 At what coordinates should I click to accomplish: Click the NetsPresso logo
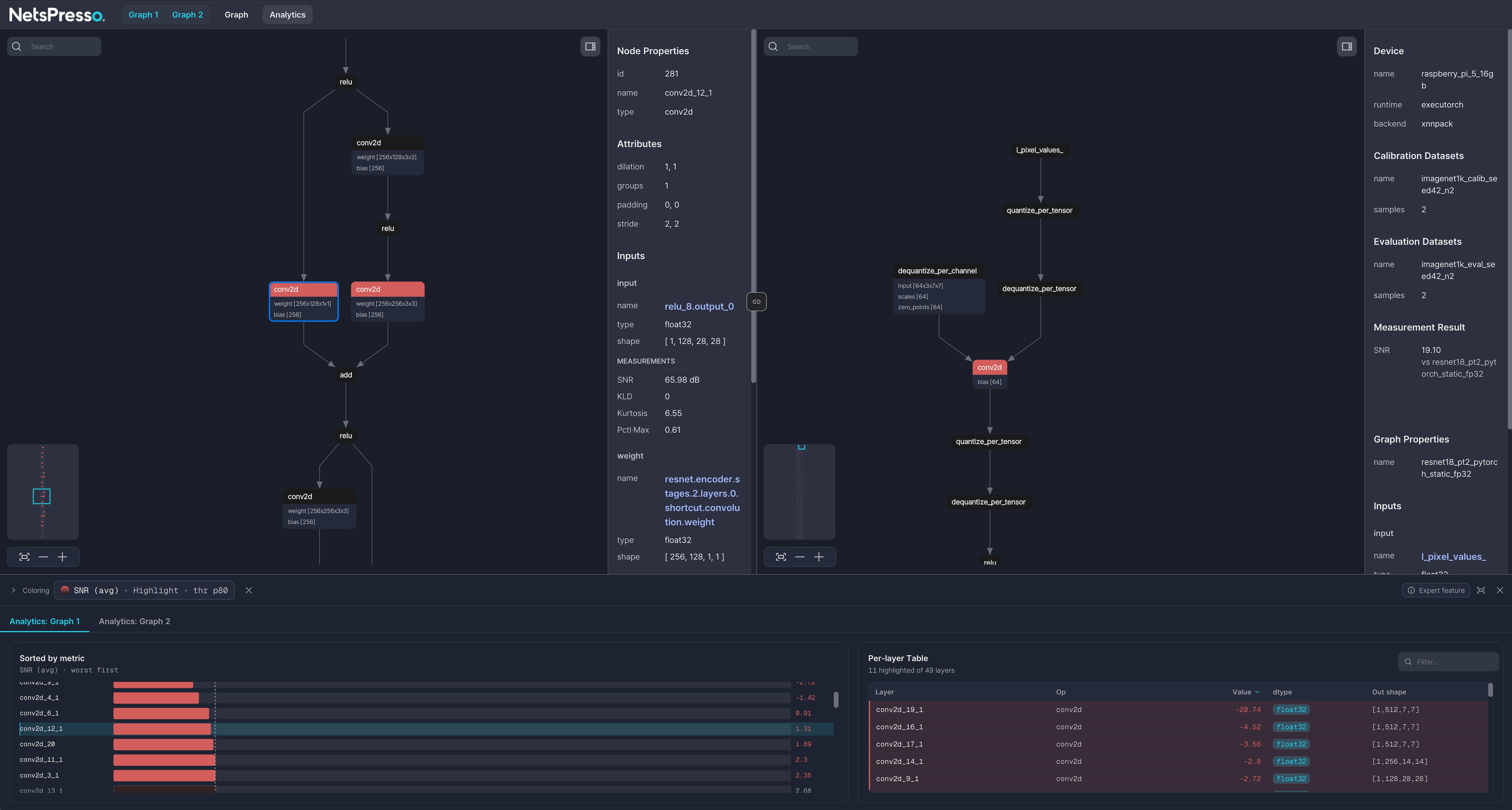57,15
